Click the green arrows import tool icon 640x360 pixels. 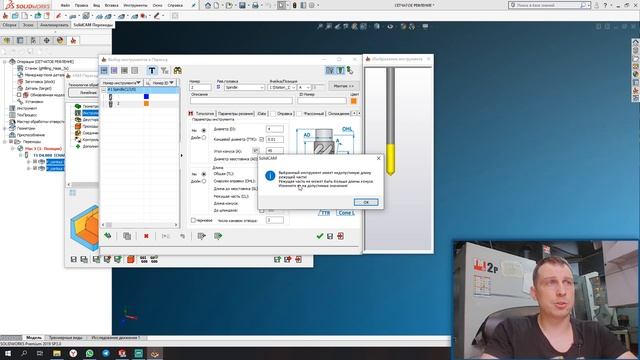(108, 236)
